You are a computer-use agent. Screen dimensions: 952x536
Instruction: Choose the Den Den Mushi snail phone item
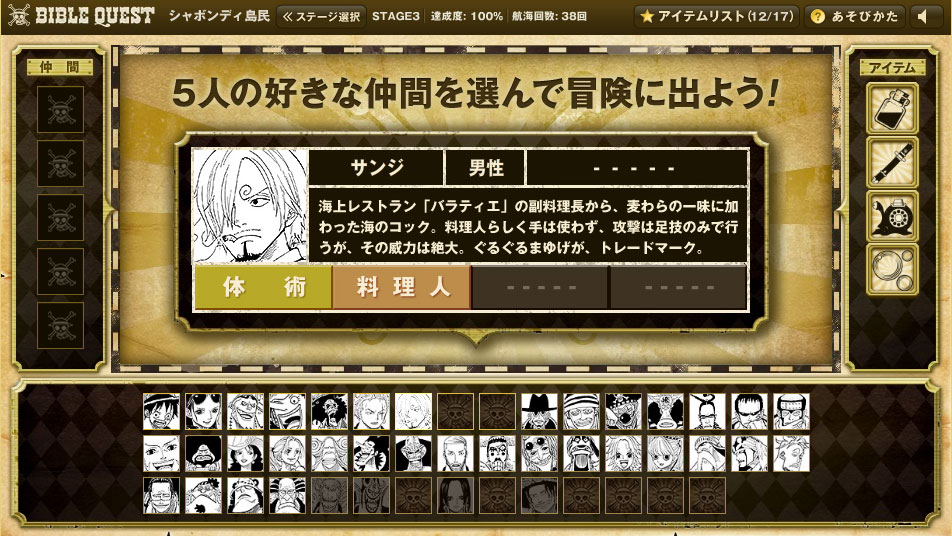click(x=892, y=216)
